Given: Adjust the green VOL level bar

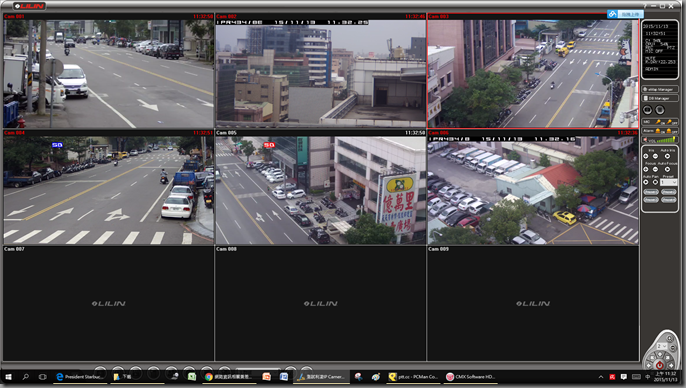Looking at the screenshot, I should pyautogui.click(x=666, y=140).
